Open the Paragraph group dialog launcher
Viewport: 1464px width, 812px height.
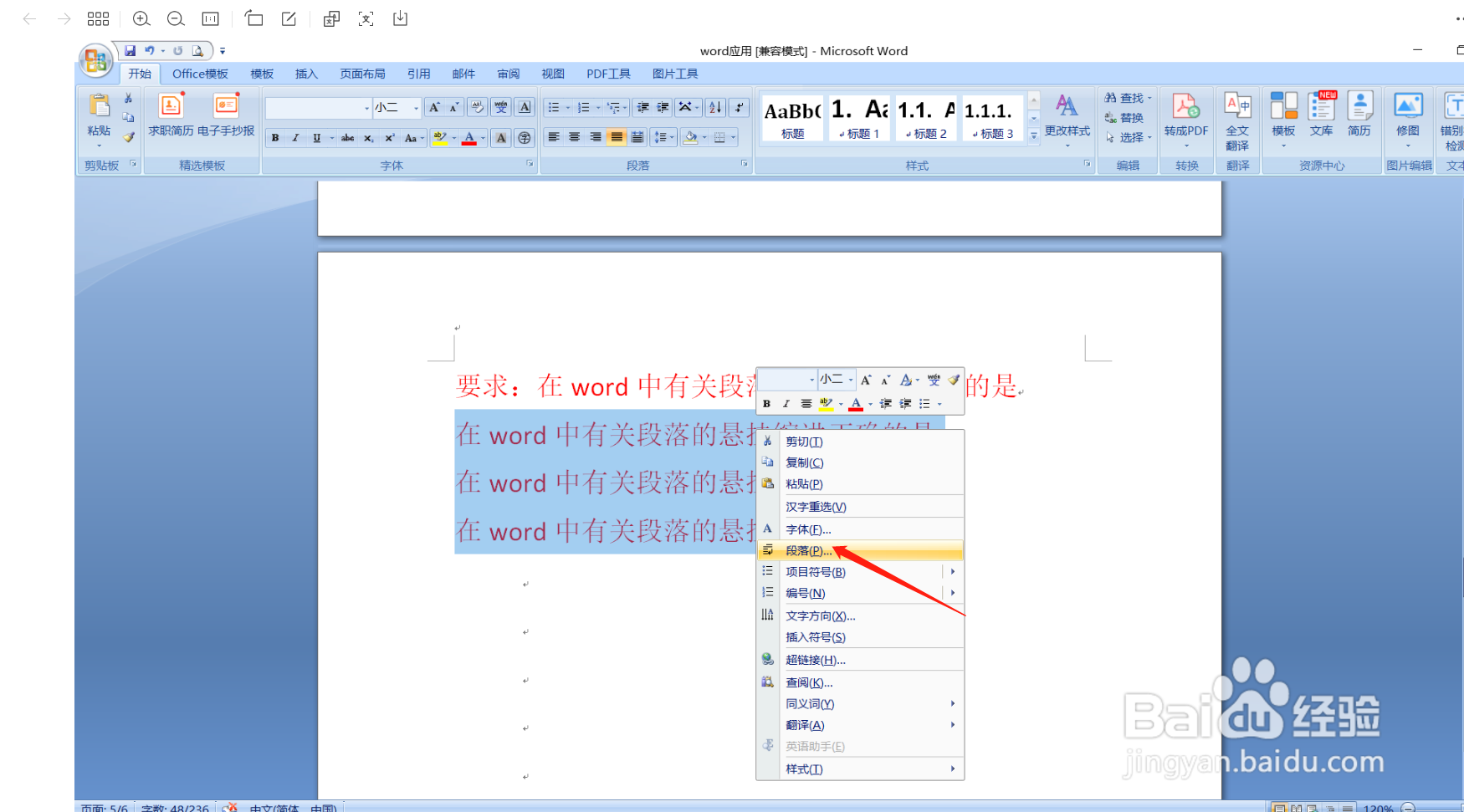(744, 164)
